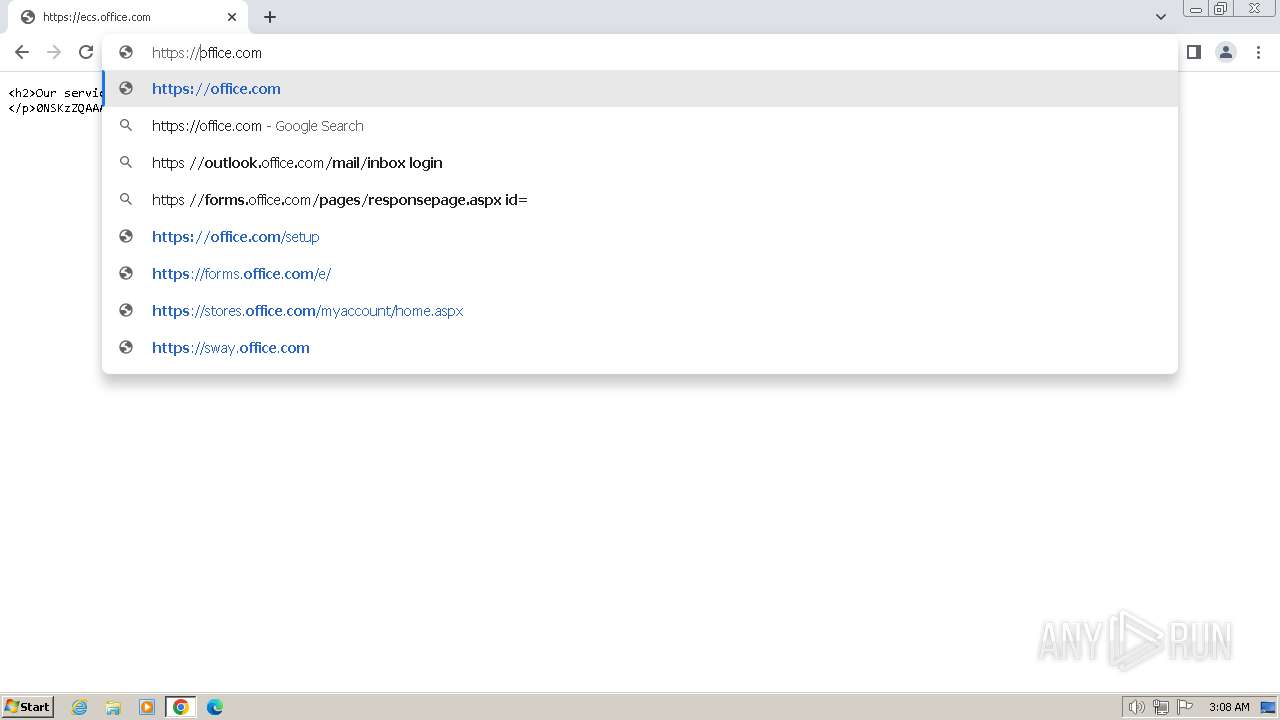Open the volume control in system tray
This screenshot has width=1280, height=720.
(1136, 707)
